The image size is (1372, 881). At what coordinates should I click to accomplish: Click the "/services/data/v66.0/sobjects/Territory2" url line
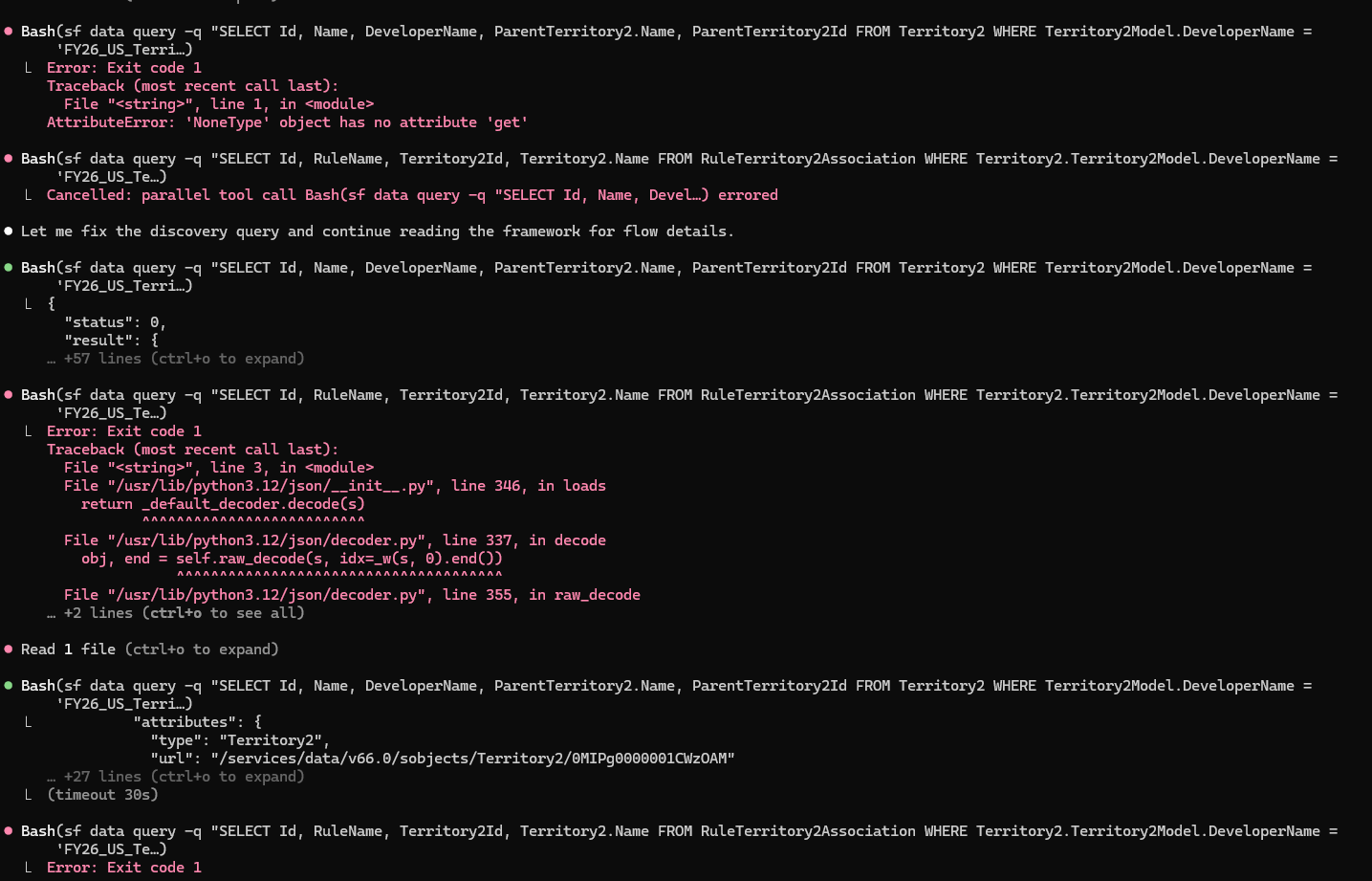click(443, 759)
